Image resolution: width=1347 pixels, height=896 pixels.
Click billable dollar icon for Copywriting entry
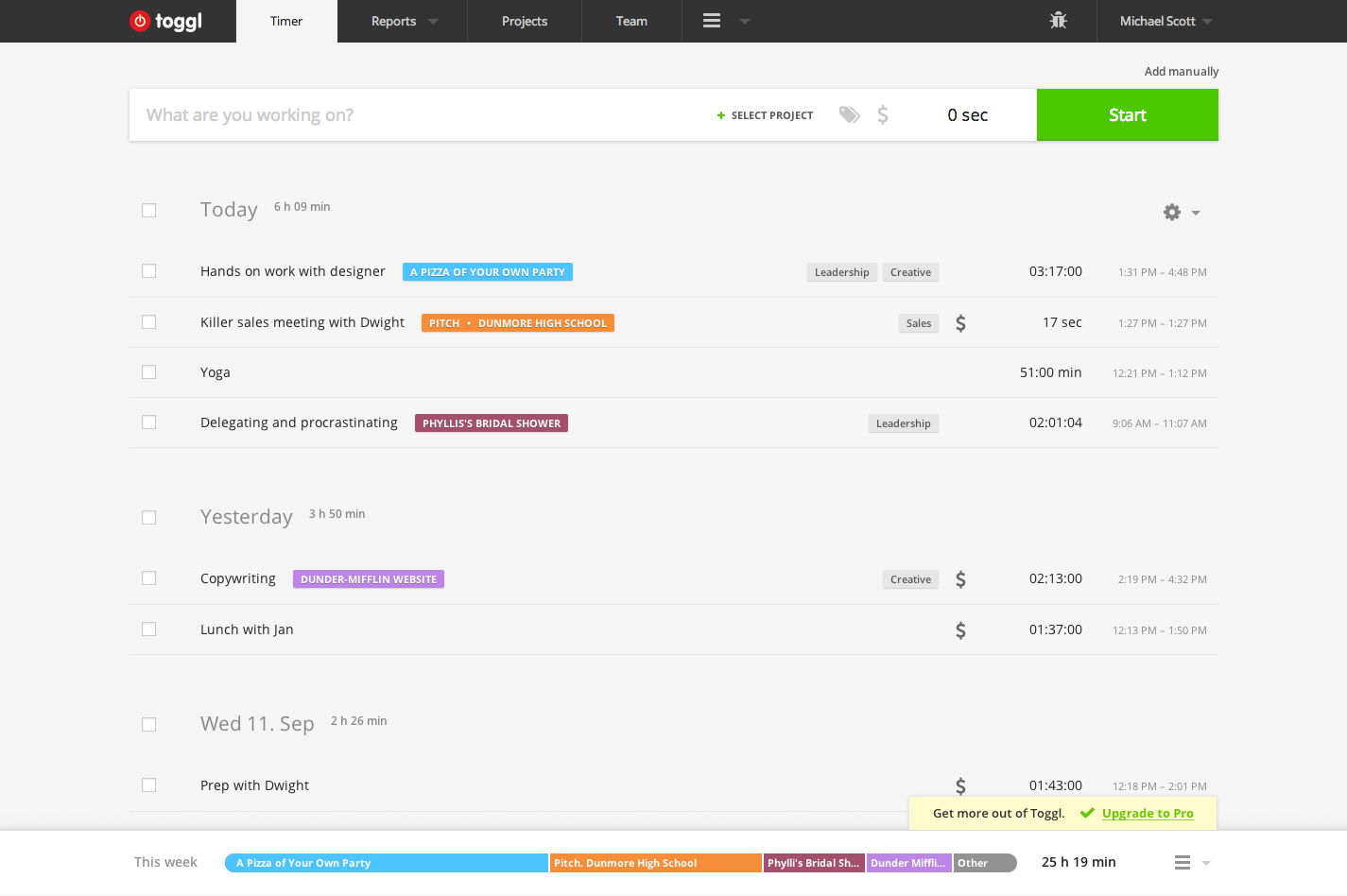(960, 579)
